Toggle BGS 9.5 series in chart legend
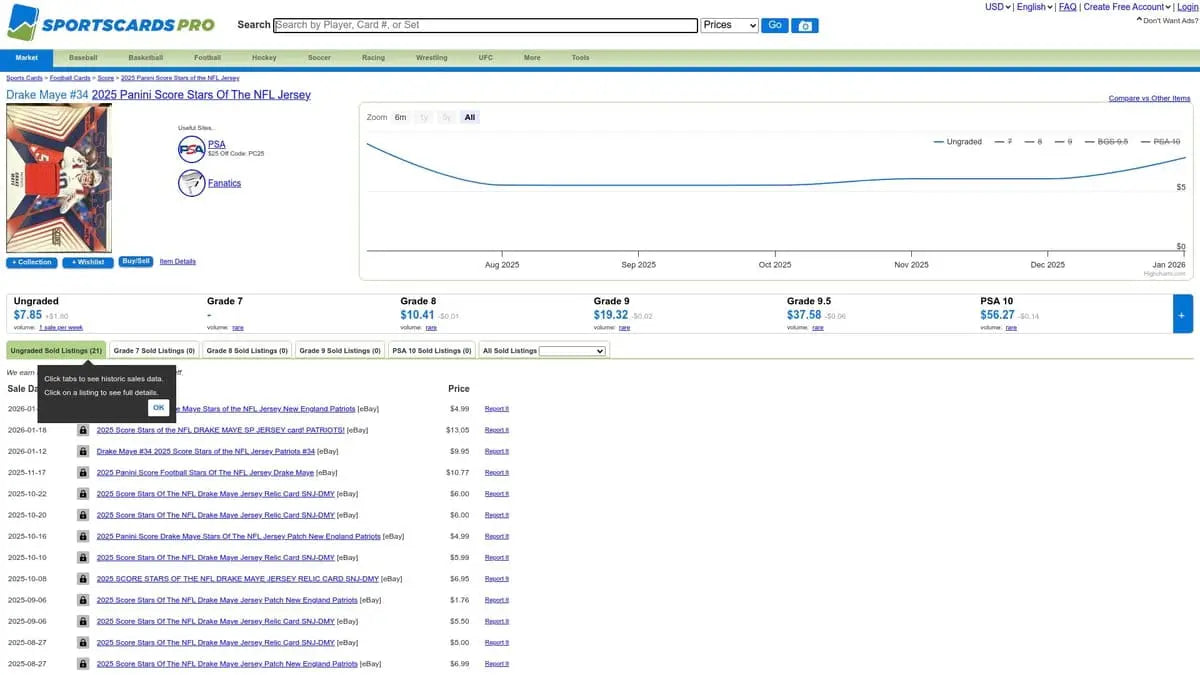 [x=1105, y=142]
